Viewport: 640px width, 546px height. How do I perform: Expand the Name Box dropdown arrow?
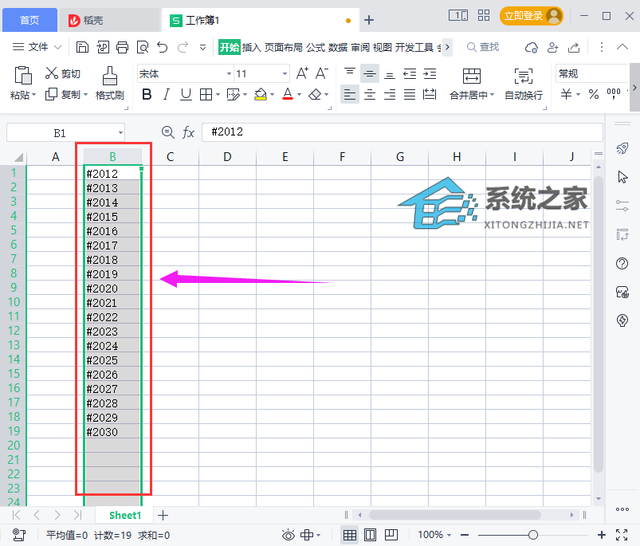[120, 133]
